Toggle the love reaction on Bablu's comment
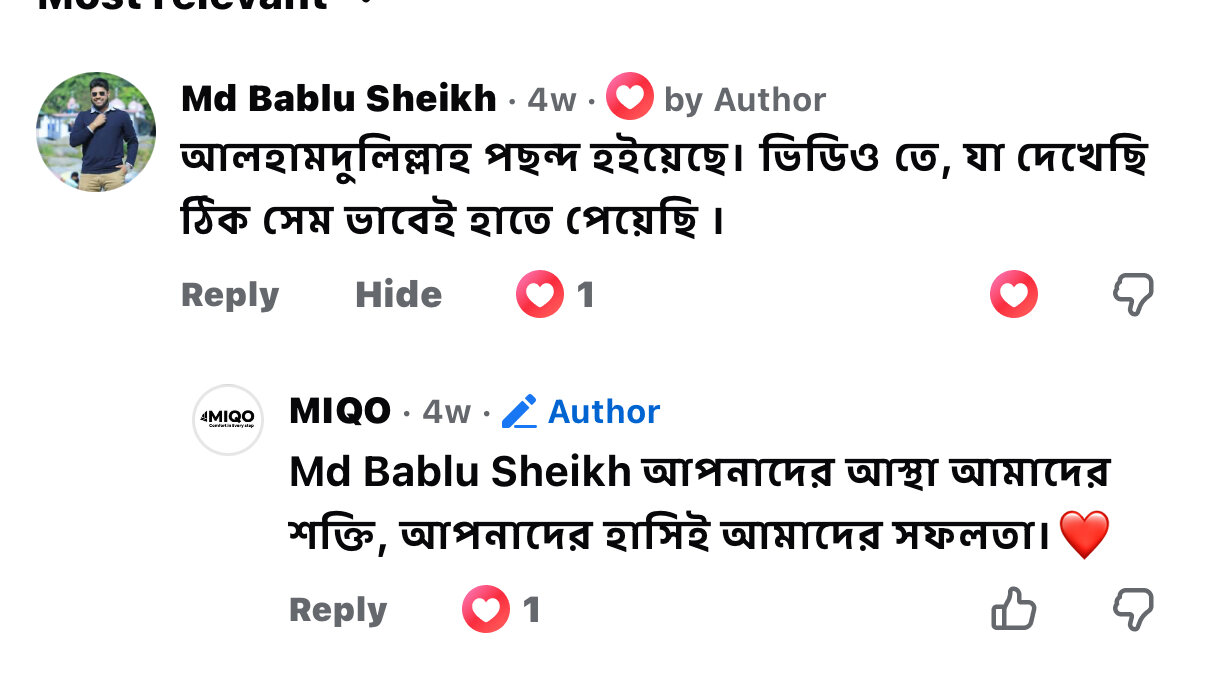The width and height of the screenshot is (1206, 688). pos(1013,295)
